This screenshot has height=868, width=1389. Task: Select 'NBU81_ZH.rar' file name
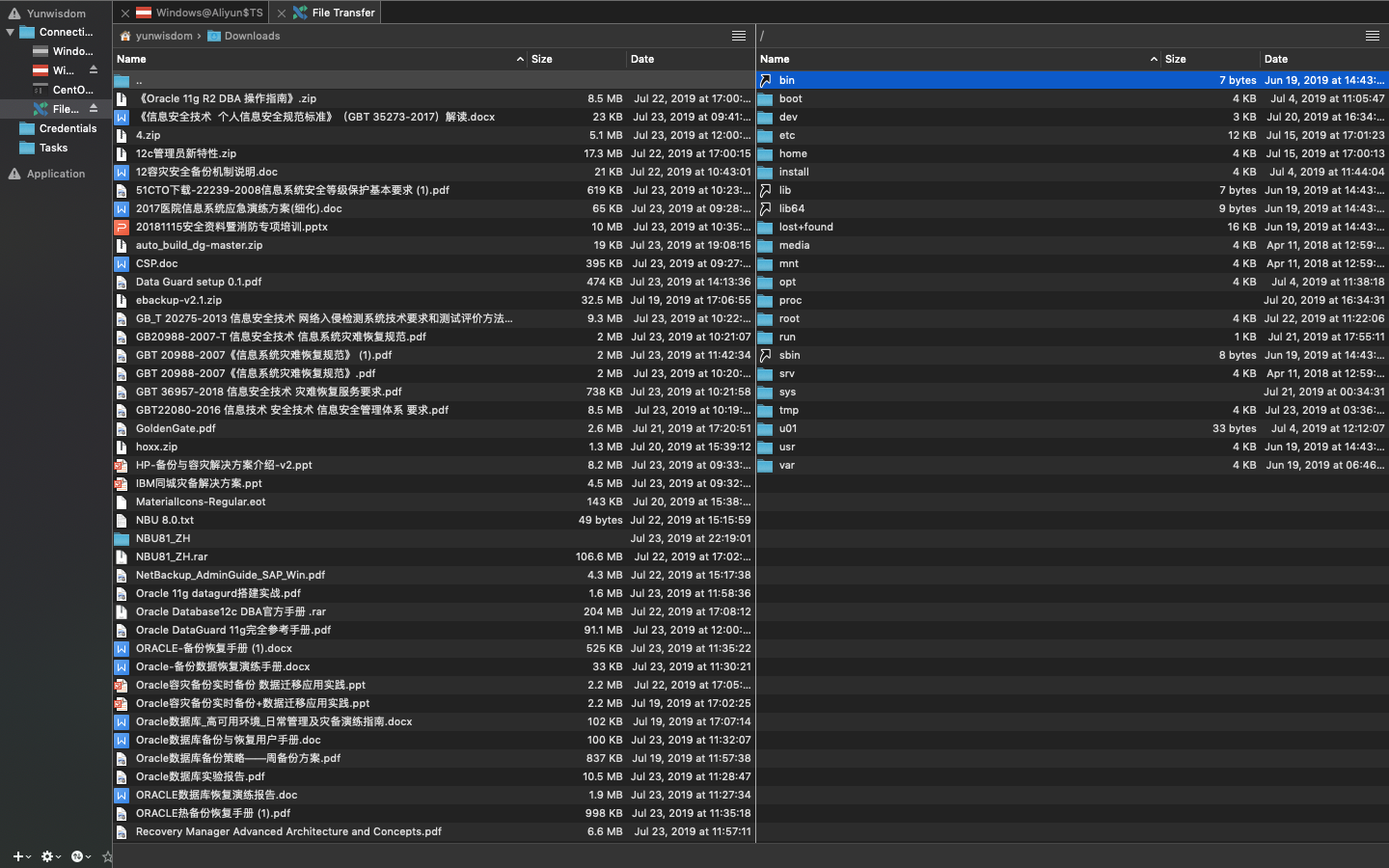click(x=172, y=556)
